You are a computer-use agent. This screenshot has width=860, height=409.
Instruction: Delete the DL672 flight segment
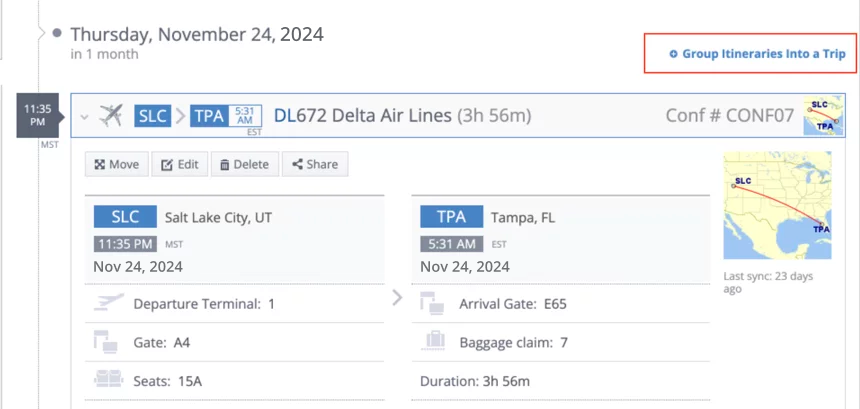[x=245, y=164]
